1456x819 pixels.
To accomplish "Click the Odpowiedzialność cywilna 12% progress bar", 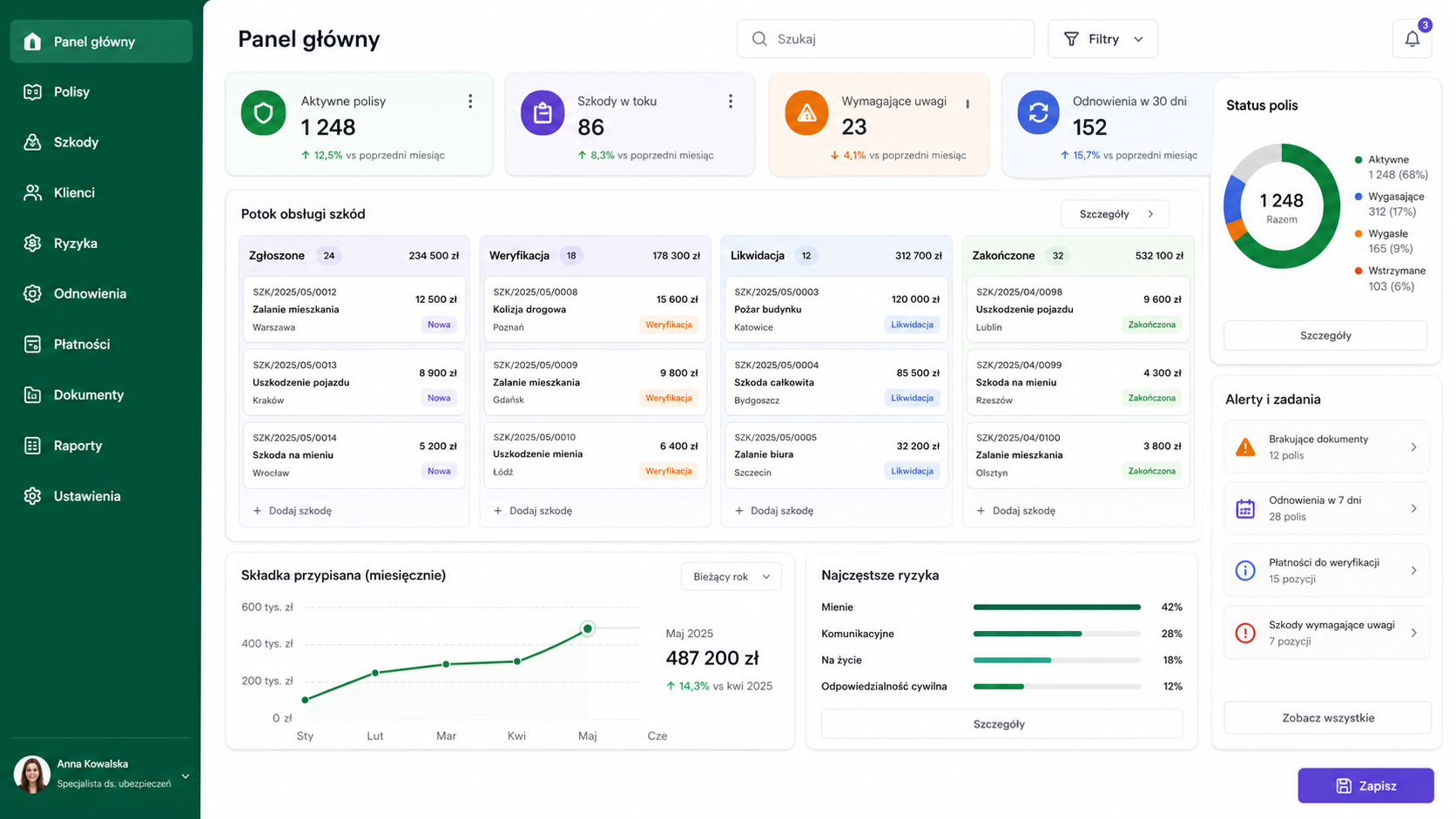I will coord(1056,687).
